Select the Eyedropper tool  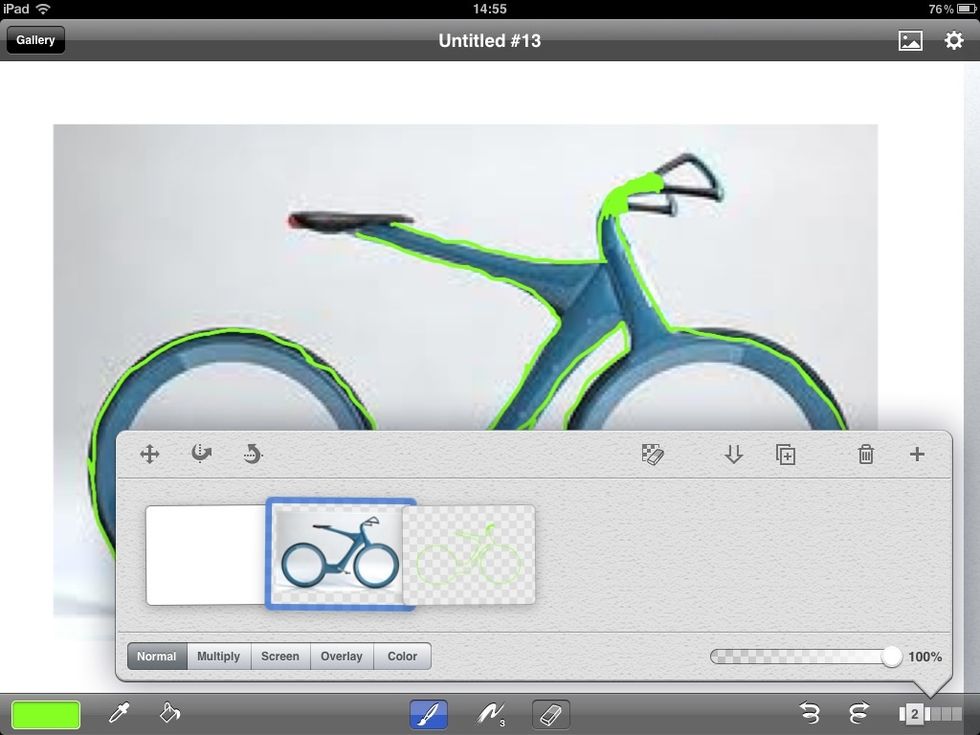click(117, 713)
